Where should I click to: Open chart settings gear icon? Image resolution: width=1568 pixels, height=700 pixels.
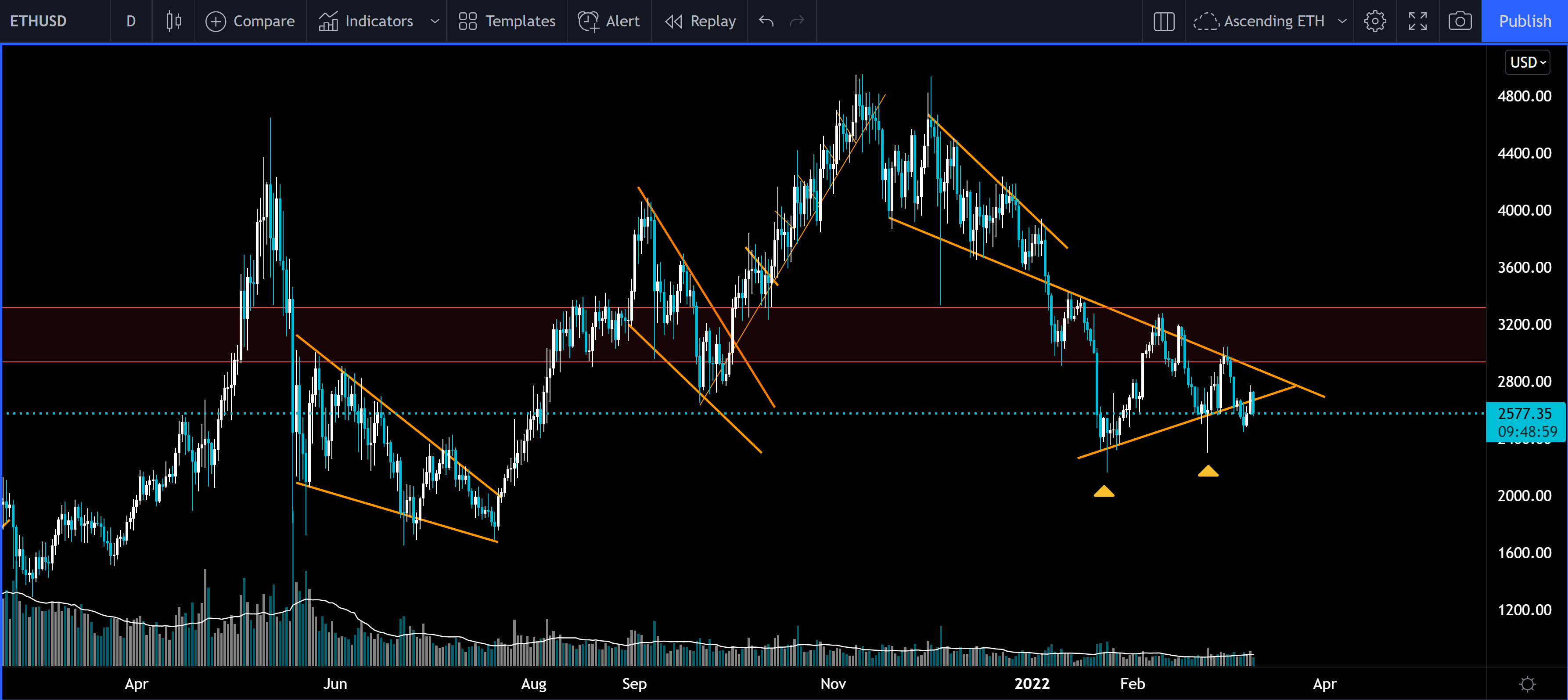coord(1374,22)
